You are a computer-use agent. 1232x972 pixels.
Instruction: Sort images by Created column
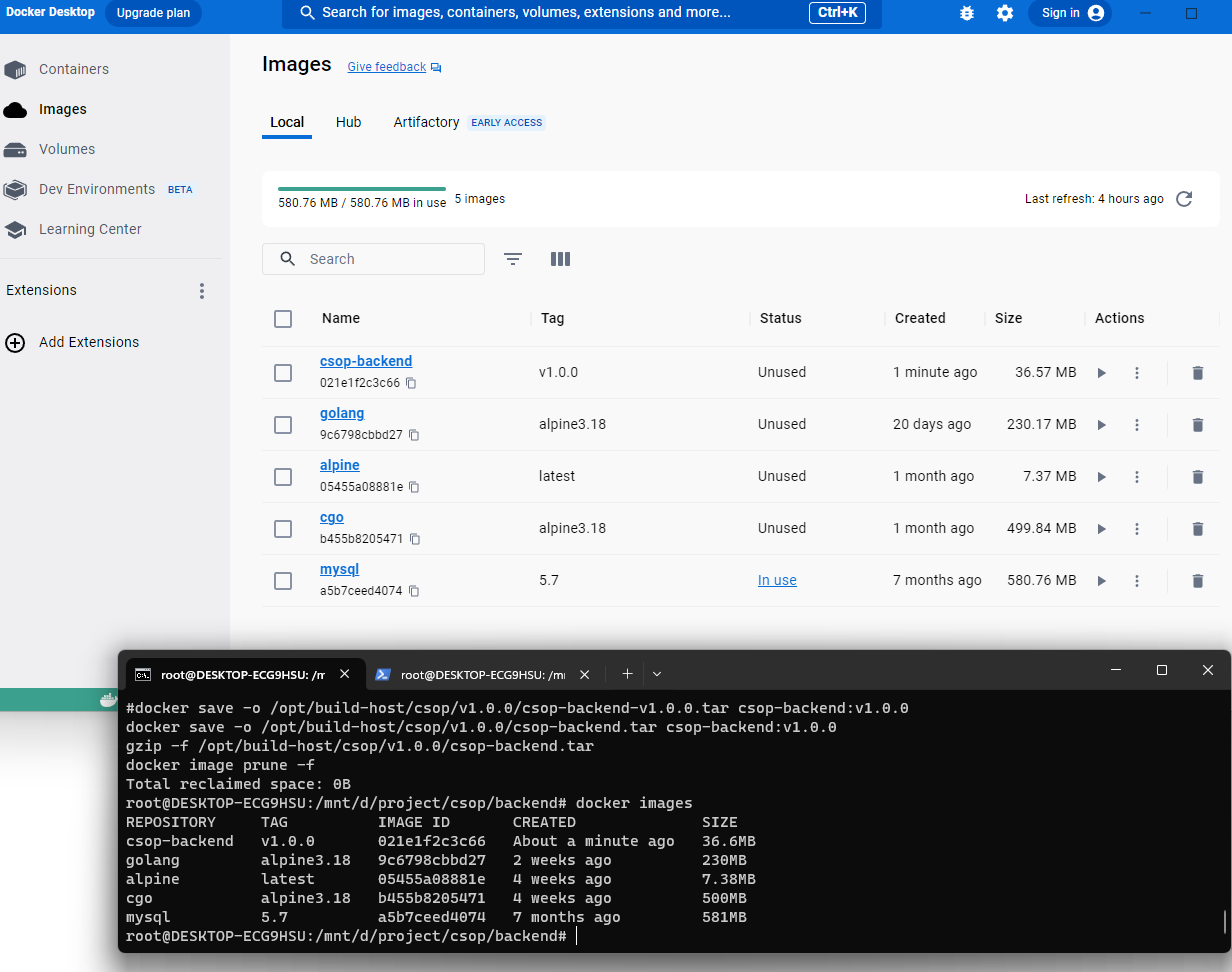920,318
